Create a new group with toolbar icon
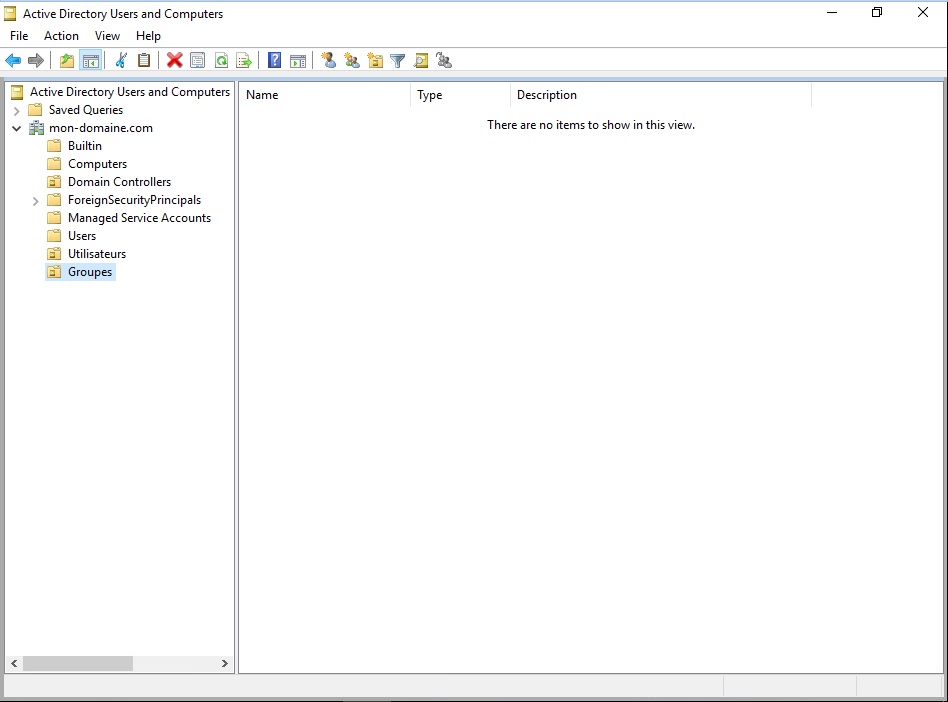Image resolution: width=948 pixels, height=702 pixels. point(352,60)
